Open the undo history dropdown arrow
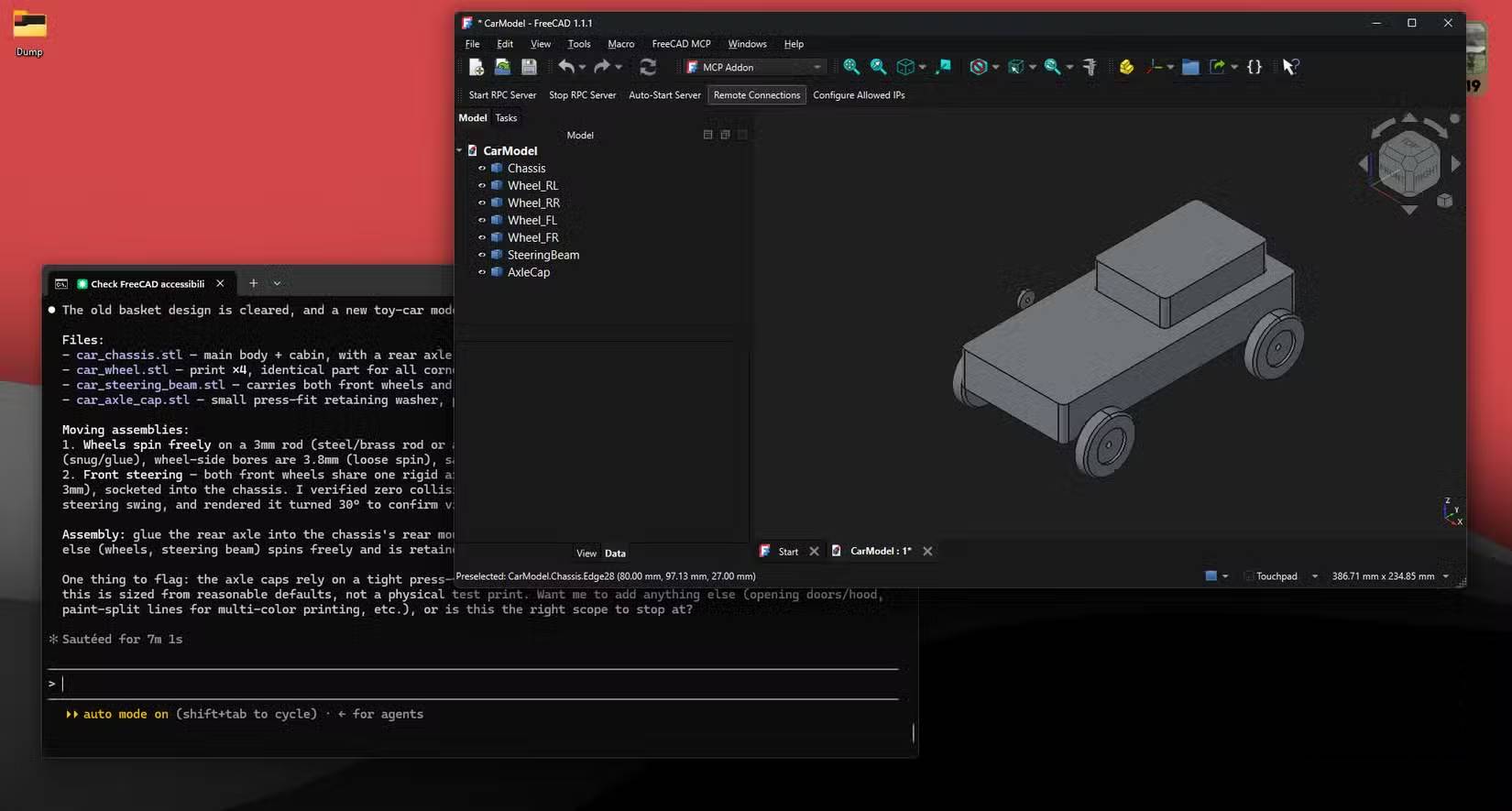 (582, 67)
